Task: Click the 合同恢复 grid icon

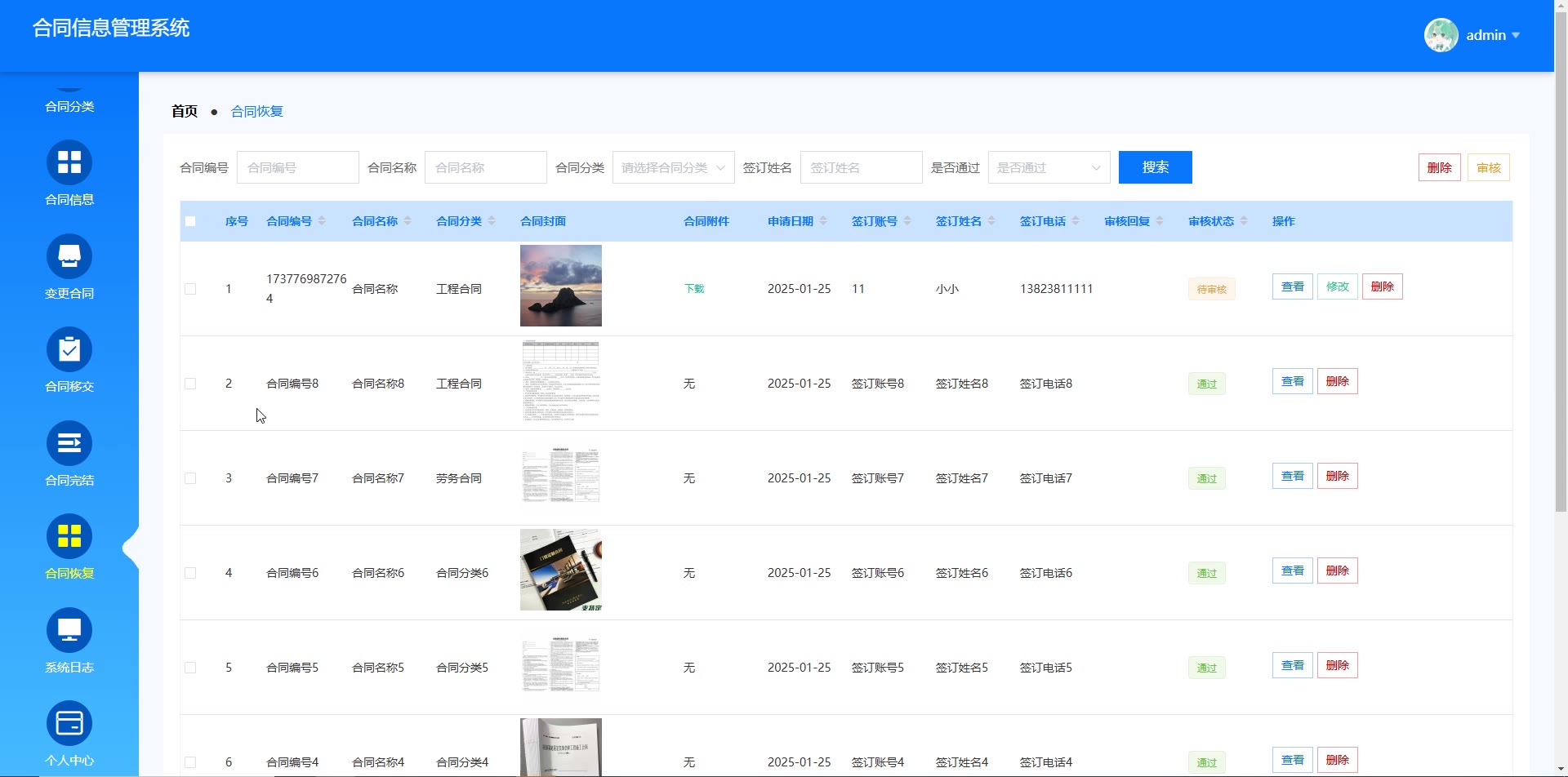Action: pos(69,536)
